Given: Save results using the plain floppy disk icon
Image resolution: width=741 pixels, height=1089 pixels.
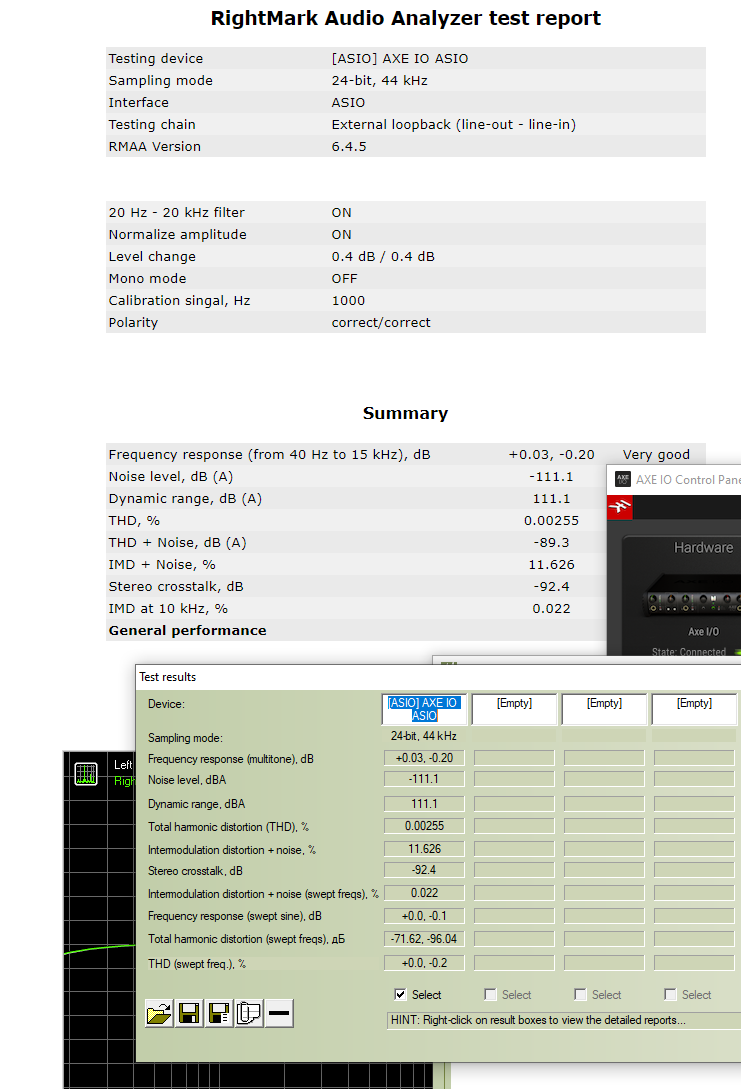Looking at the screenshot, I should [189, 1013].
